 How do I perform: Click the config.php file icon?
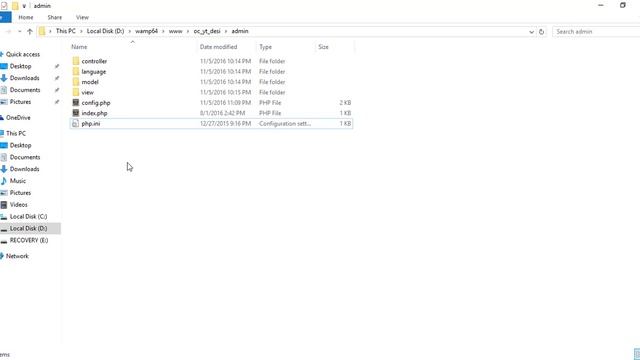tap(76, 103)
